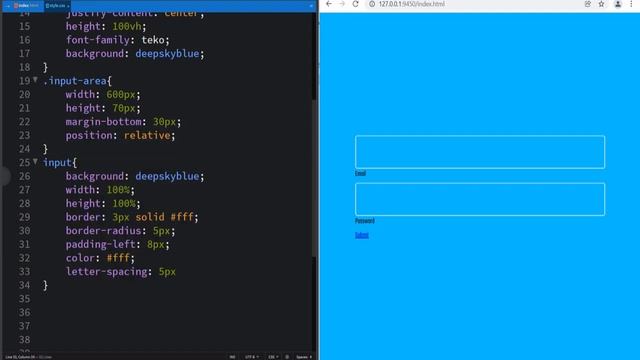
Task: Open the browser three-dot menu
Action: coord(631,4)
